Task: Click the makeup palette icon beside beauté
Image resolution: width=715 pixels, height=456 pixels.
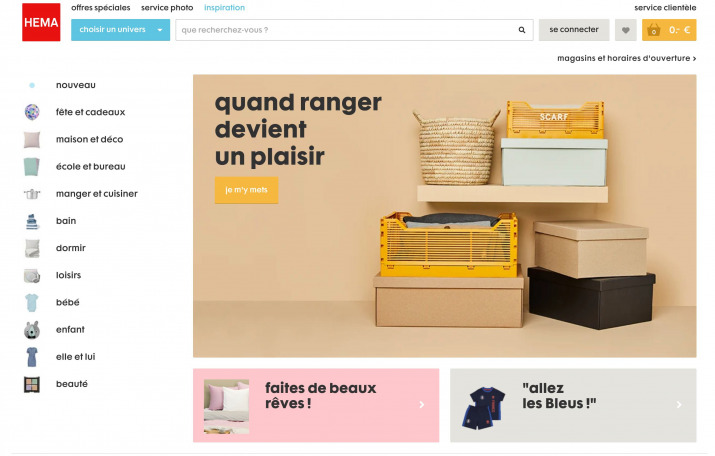Action: click(x=32, y=384)
